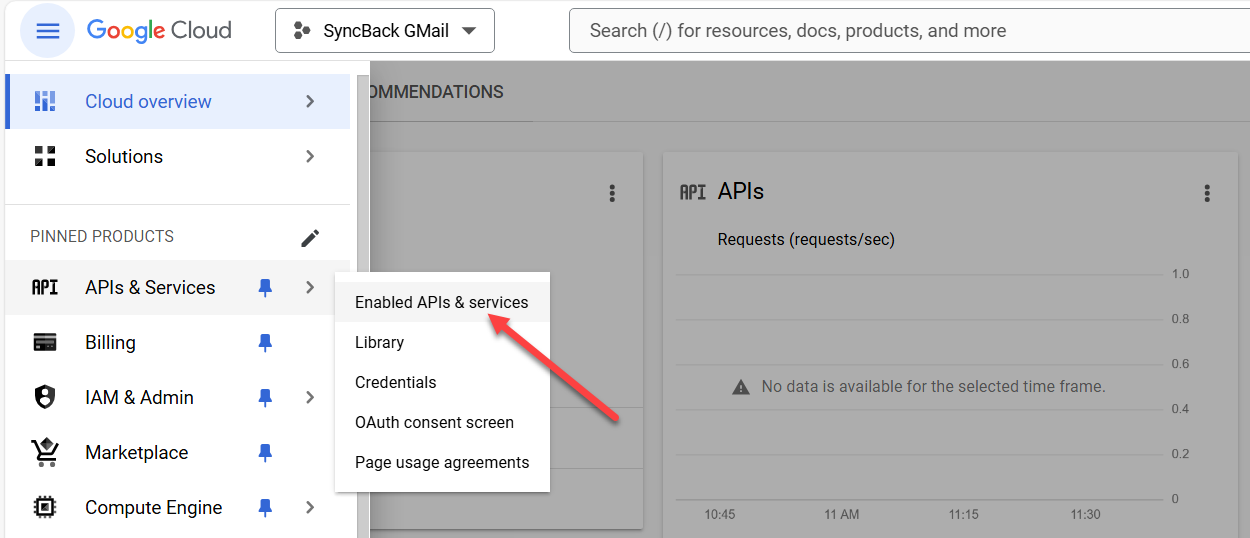Open the SyncBack GMail project selector
The width and height of the screenshot is (1250, 538).
click(x=385, y=31)
